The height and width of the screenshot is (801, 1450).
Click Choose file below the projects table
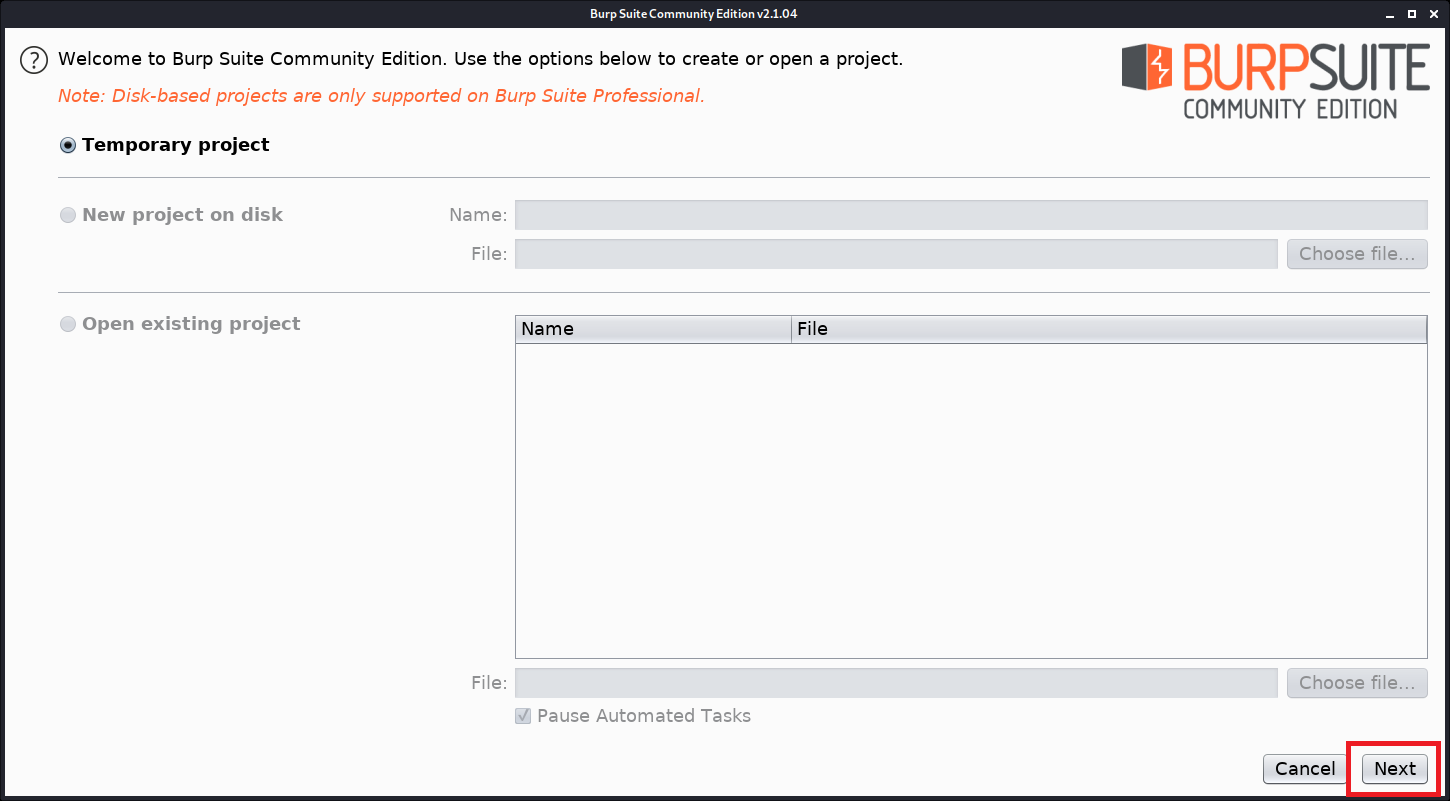(x=1357, y=683)
